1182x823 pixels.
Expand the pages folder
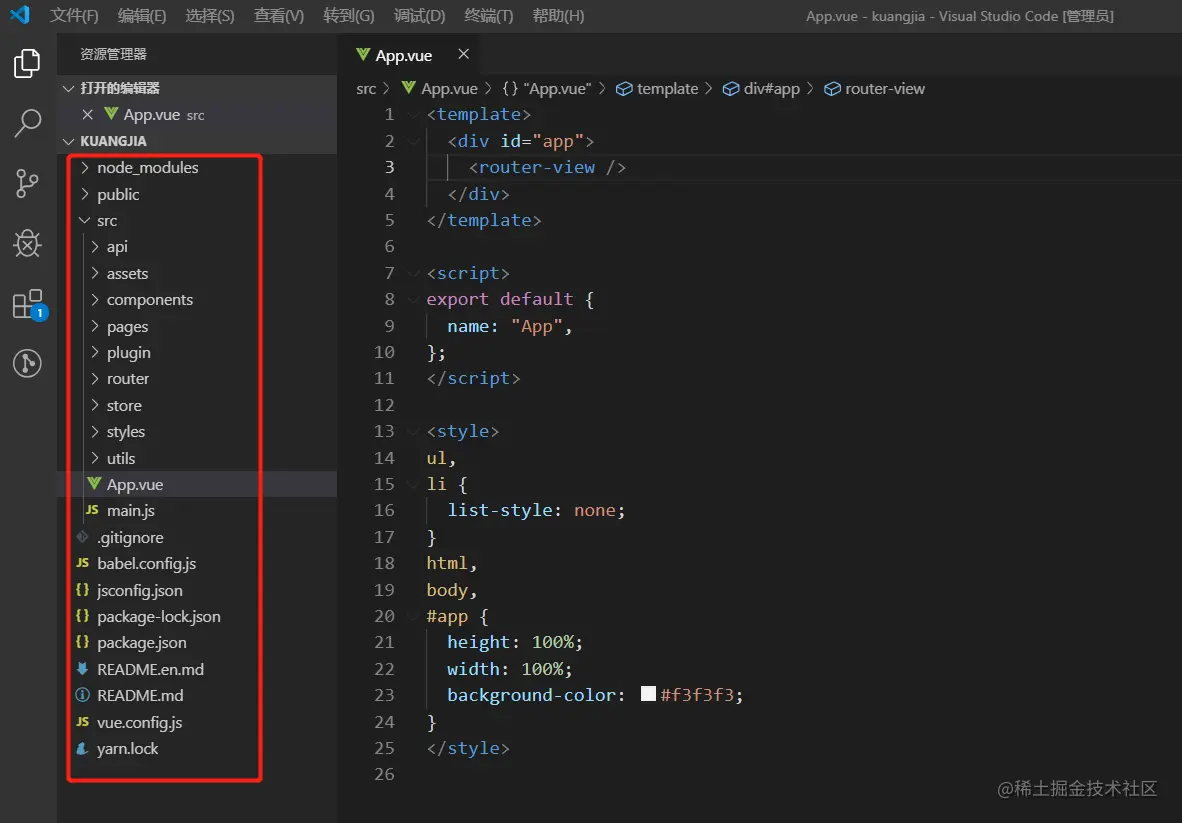pyautogui.click(x=94, y=326)
